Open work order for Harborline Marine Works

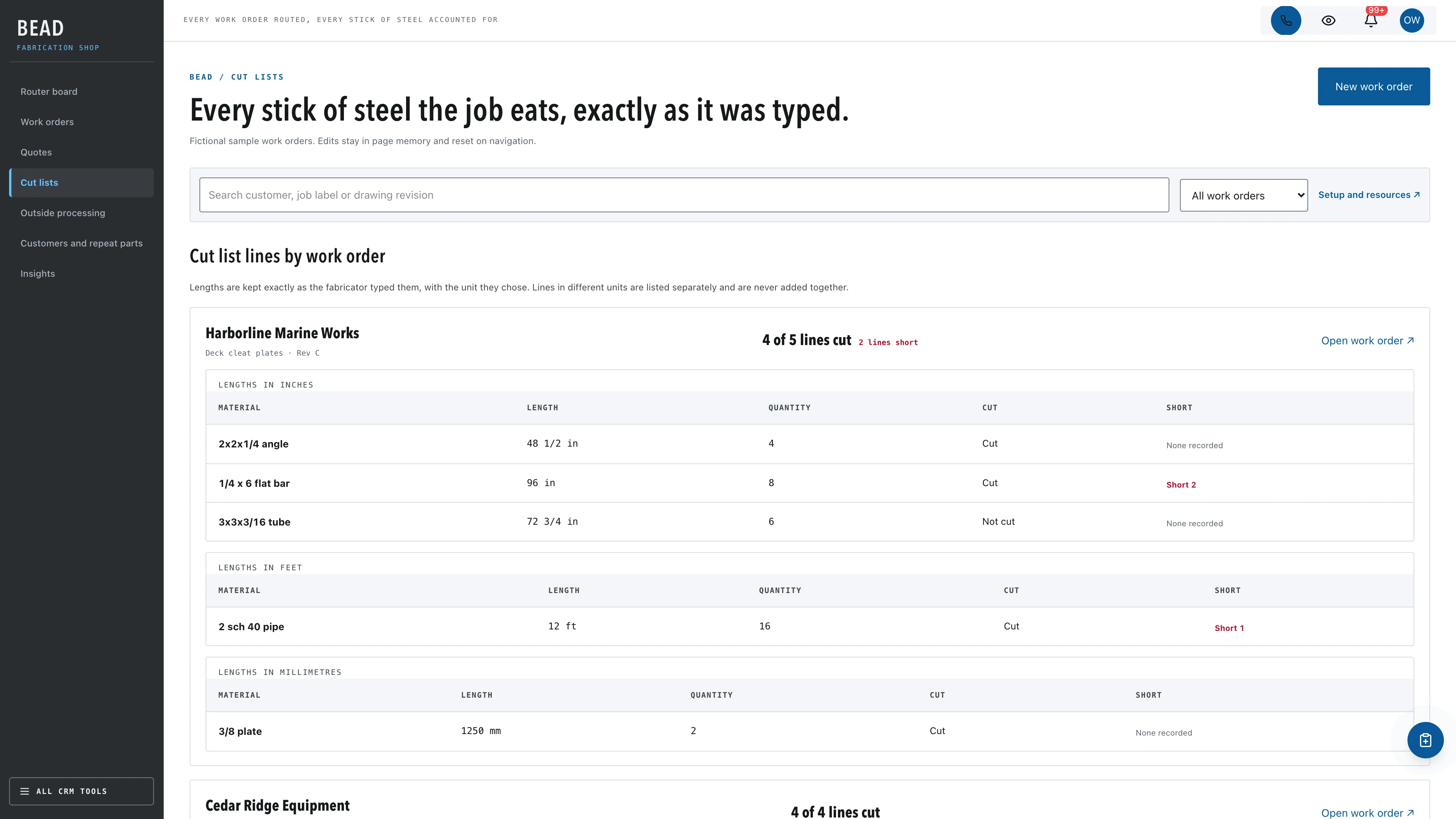click(x=1367, y=340)
